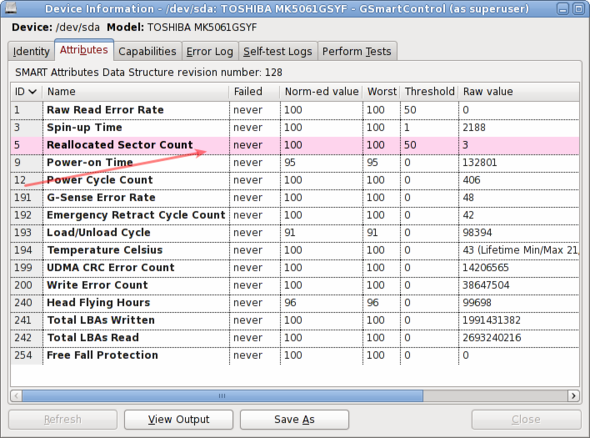Switch to the Identity tab
Viewport: 590px width, 438px height.
coord(31,51)
